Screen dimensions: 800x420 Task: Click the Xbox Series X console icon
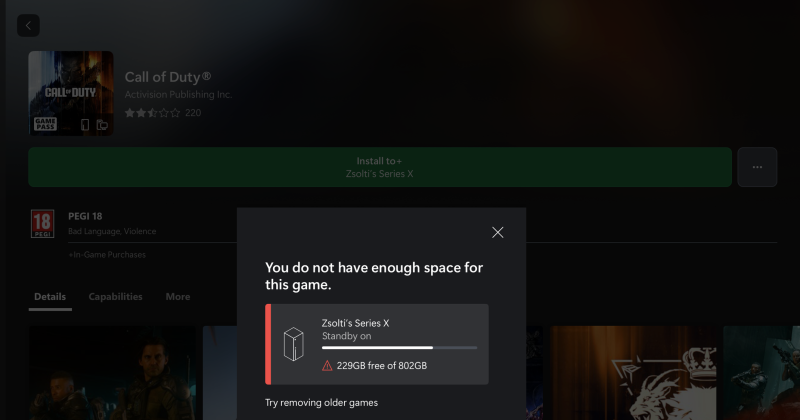(x=294, y=344)
